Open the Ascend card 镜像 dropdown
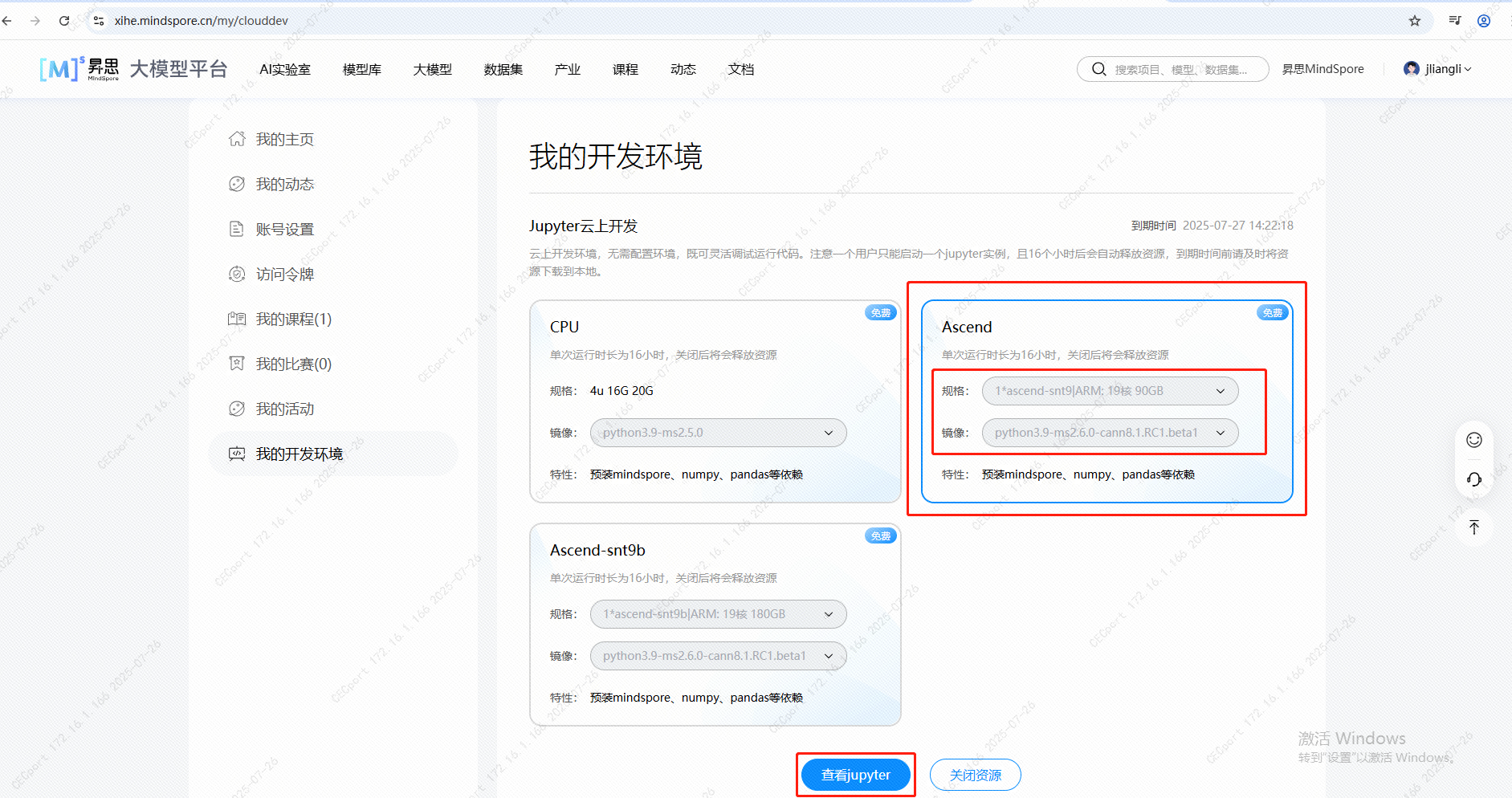Screen dimensions: 1512x798 click(x=1111, y=433)
